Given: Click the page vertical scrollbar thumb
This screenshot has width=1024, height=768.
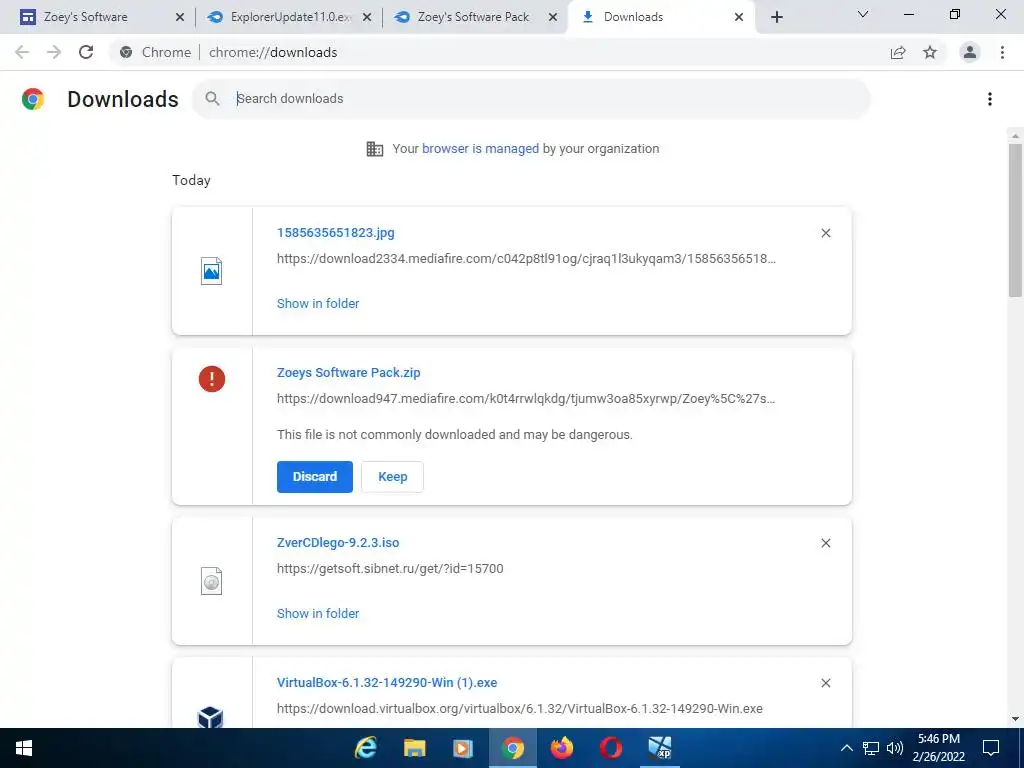Looking at the screenshot, I should click(1015, 219).
